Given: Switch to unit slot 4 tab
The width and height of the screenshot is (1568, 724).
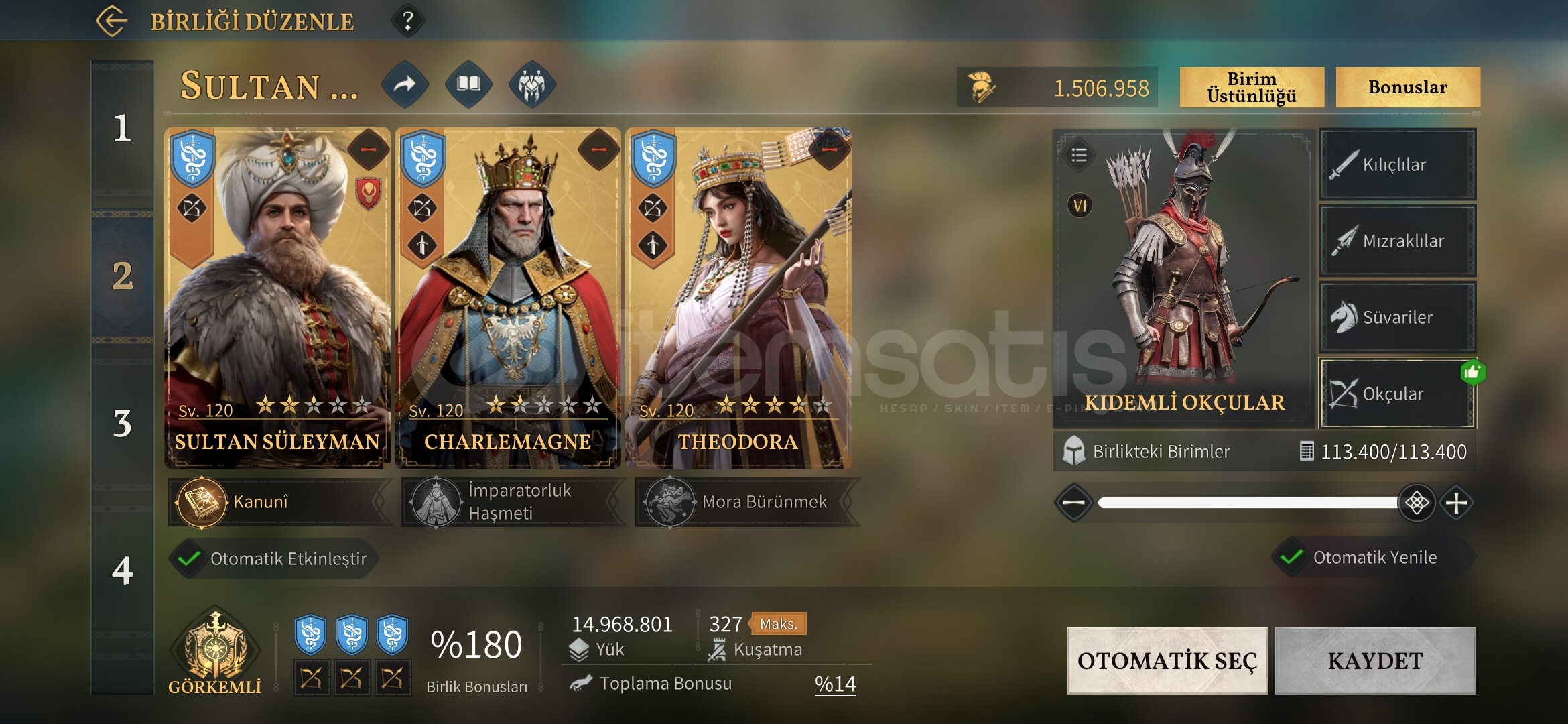Looking at the screenshot, I should coord(122,570).
